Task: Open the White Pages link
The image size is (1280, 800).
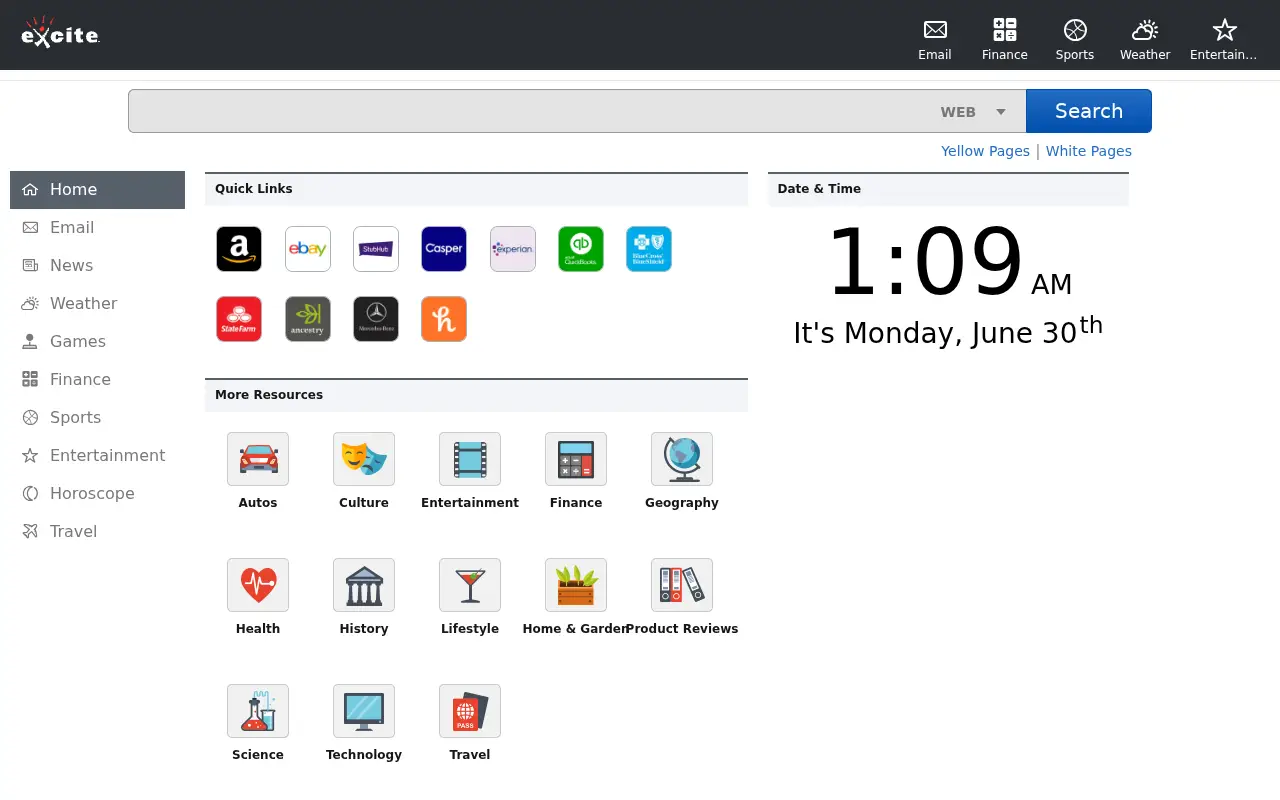Action: [1089, 151]
